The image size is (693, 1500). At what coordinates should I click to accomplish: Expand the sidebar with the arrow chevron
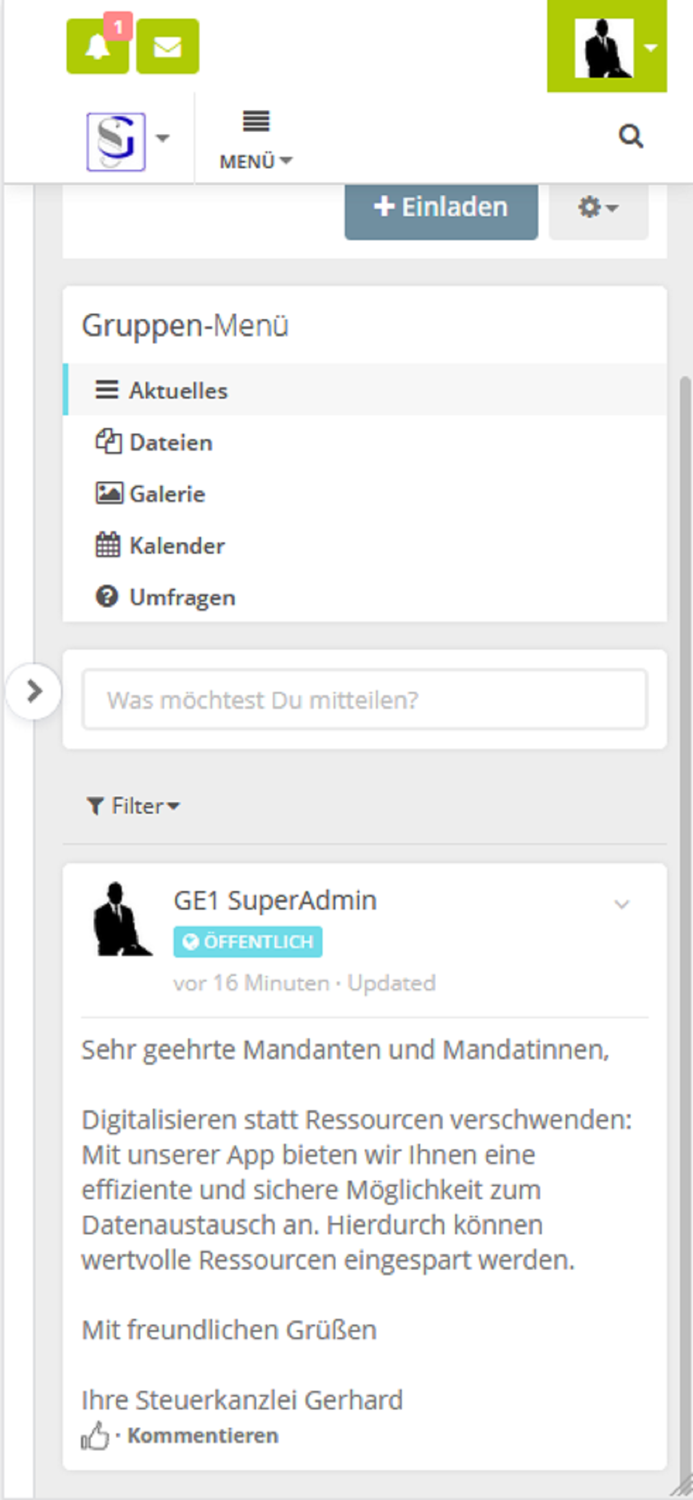click(35, 691)
